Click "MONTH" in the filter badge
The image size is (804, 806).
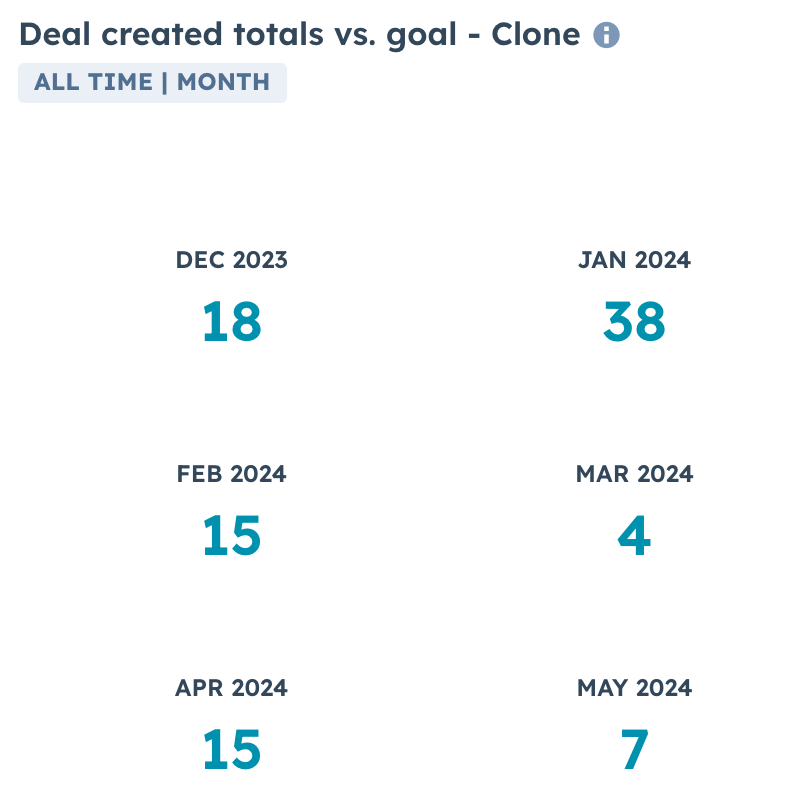coord(223,82)
